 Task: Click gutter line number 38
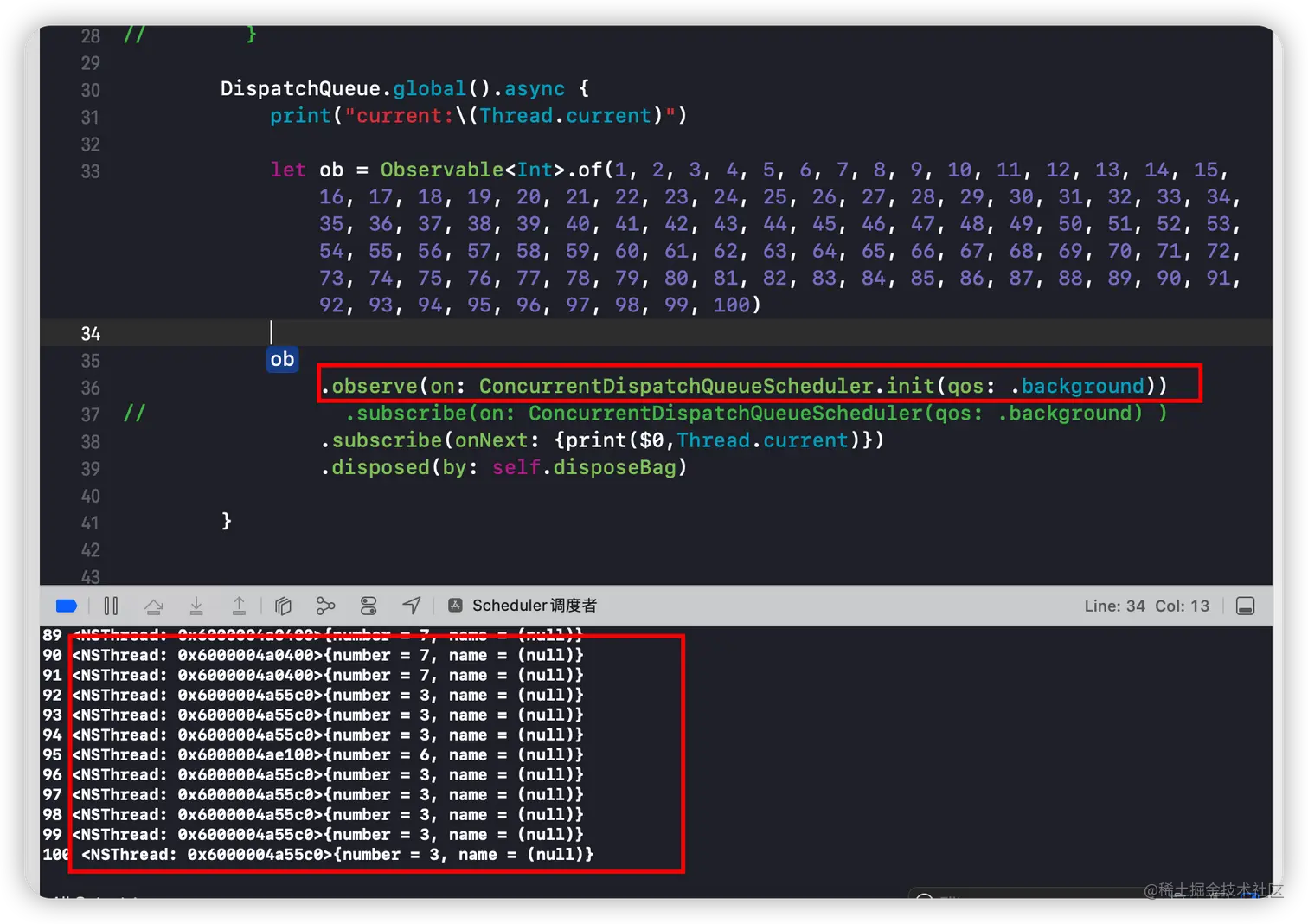[x=90, y=442]
